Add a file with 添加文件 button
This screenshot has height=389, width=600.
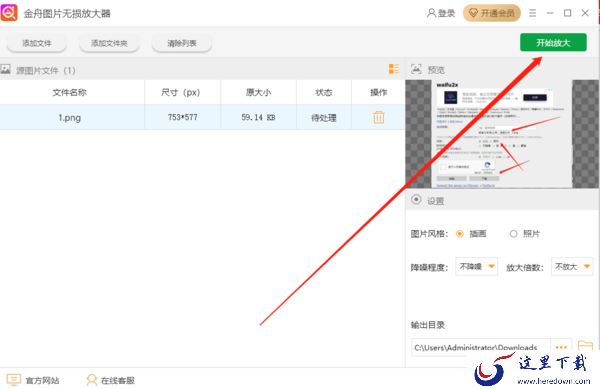[x=37, y=43]
